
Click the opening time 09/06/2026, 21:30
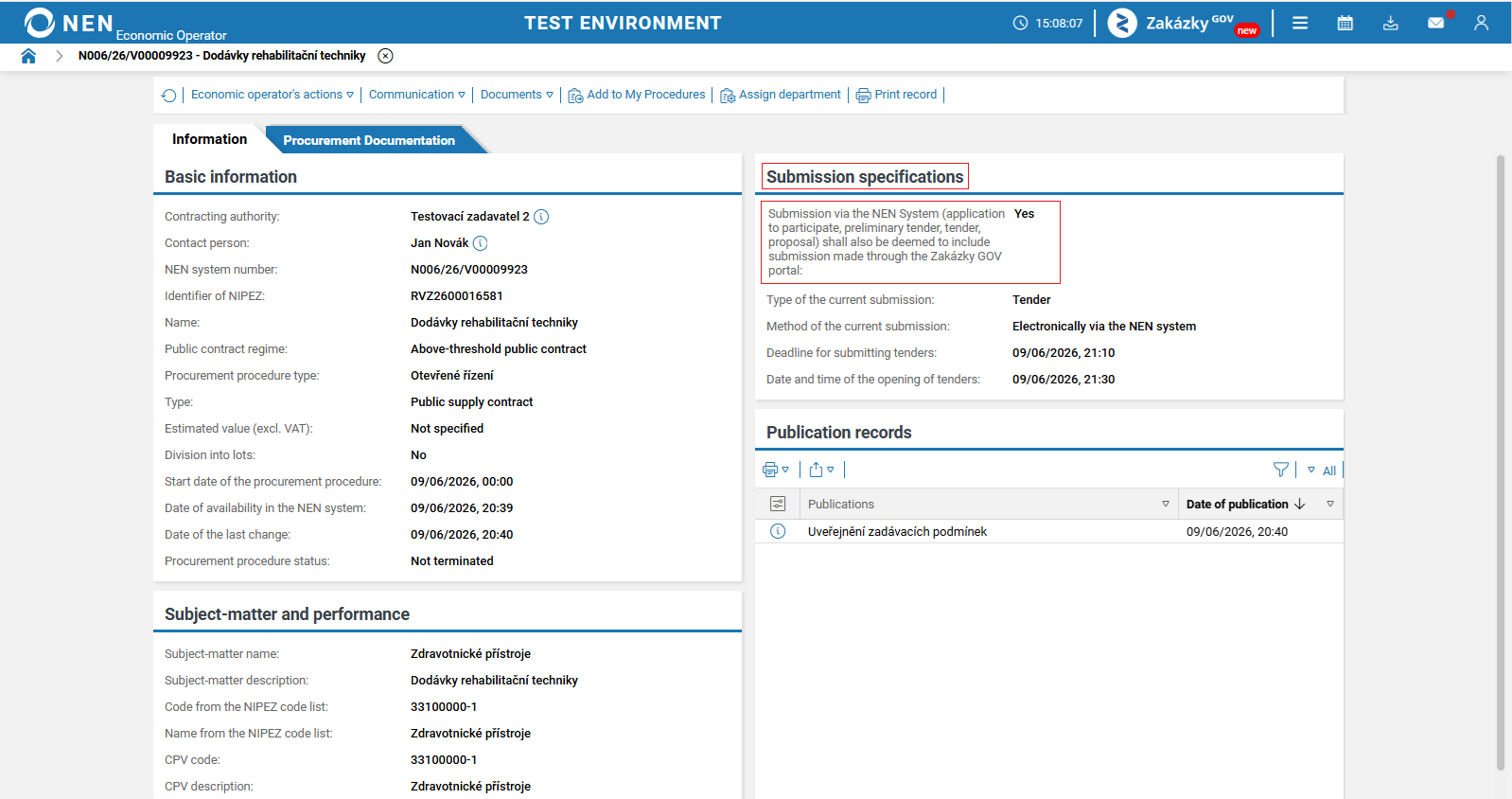1064,380
